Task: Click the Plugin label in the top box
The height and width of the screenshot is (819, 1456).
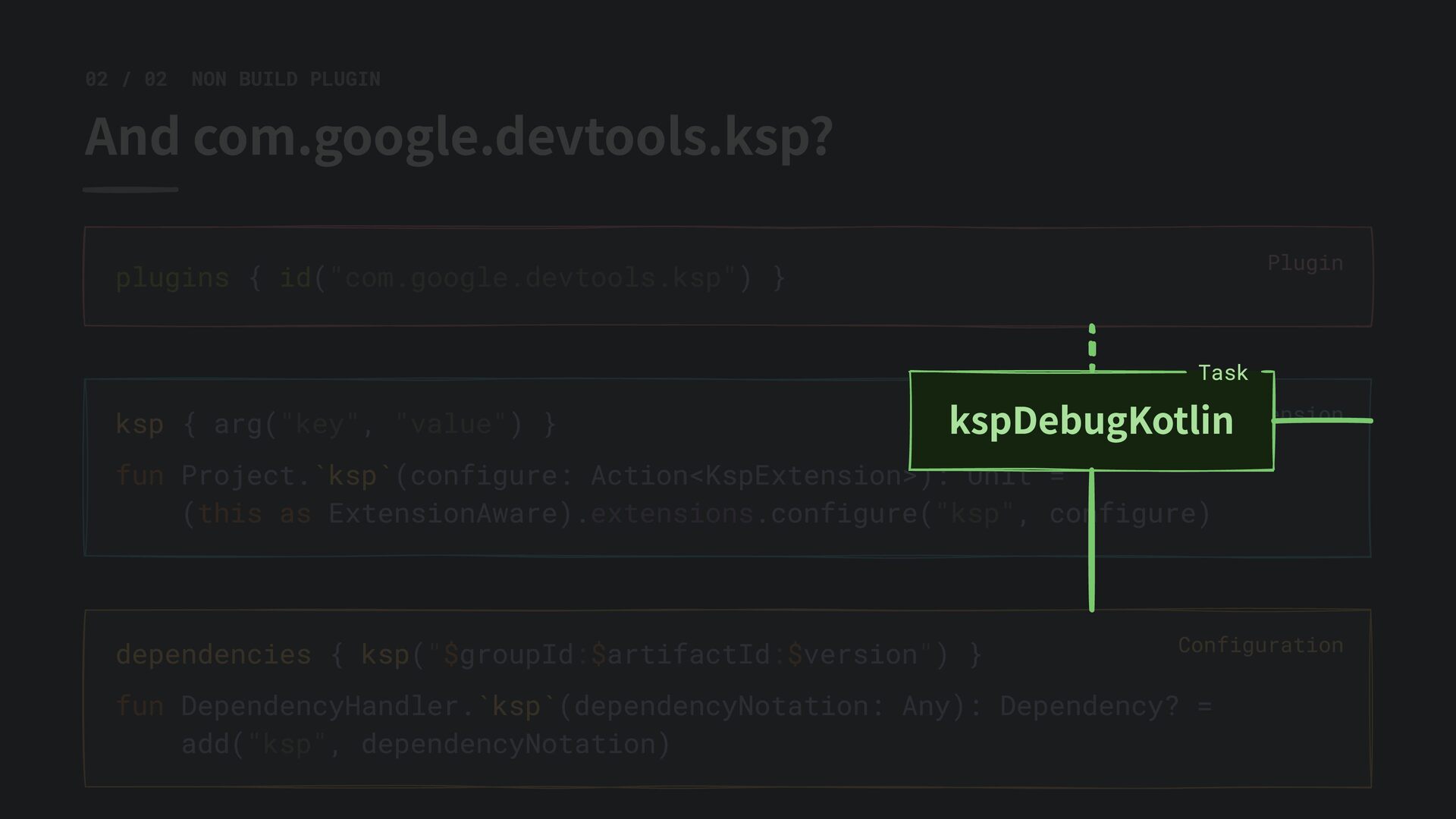Action: coord(1305,263)
